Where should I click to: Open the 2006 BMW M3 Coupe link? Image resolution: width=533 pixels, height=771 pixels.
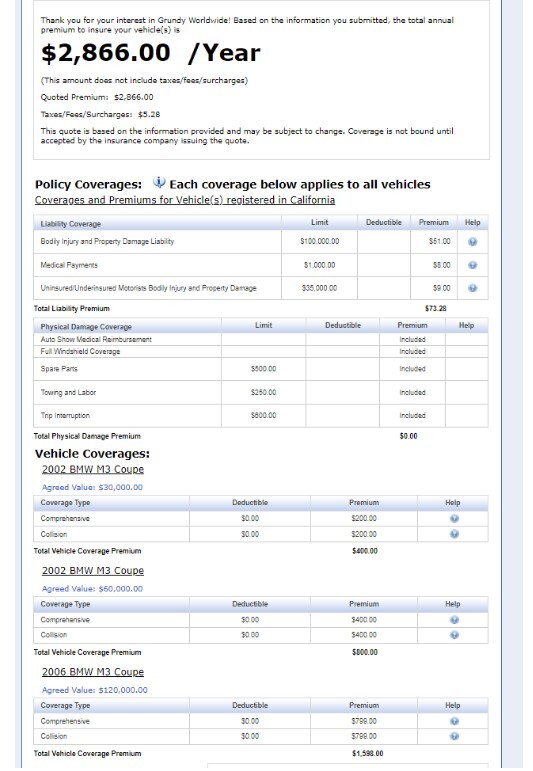point(93,672)
